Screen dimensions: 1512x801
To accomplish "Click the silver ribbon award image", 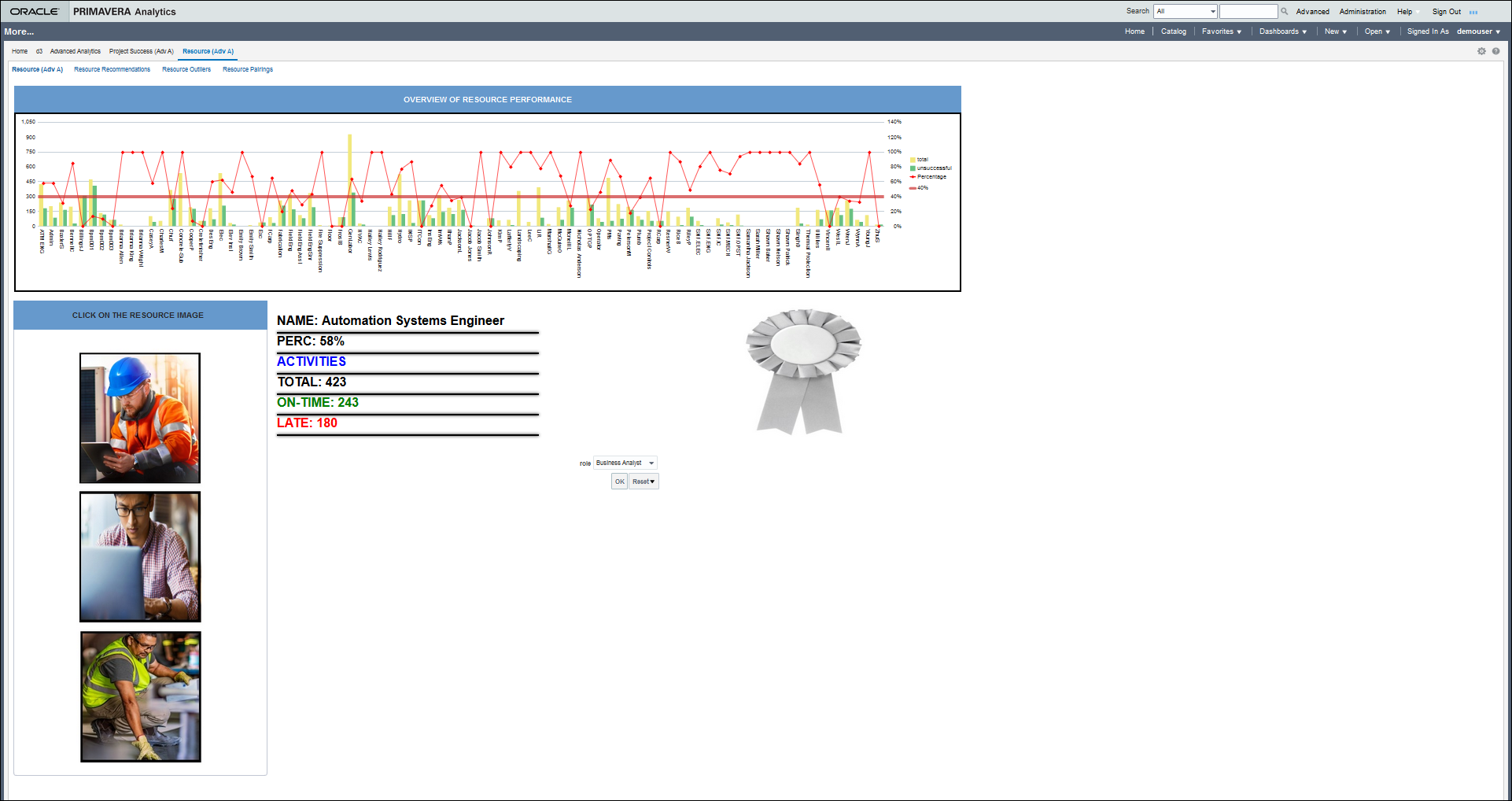I will 803,371.
